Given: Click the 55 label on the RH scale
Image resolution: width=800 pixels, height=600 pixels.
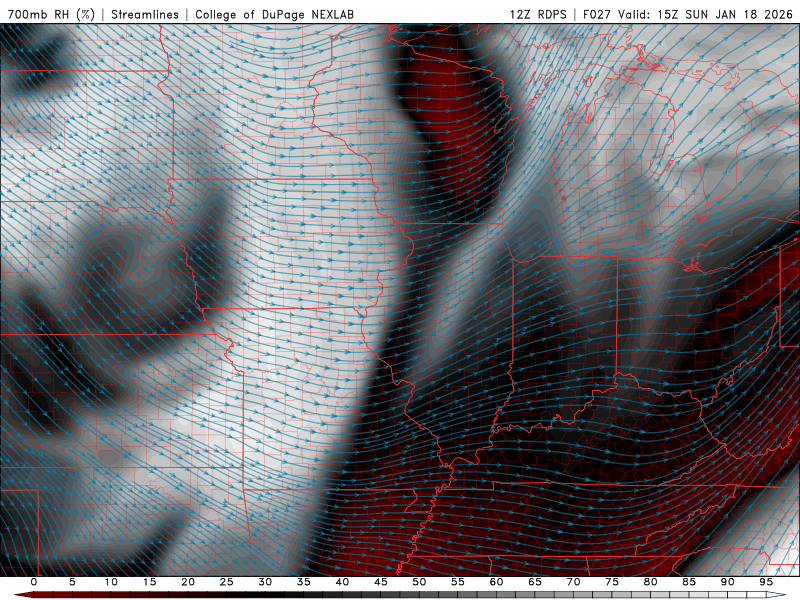Looking at the screenshot, I should tap(458, 582).
